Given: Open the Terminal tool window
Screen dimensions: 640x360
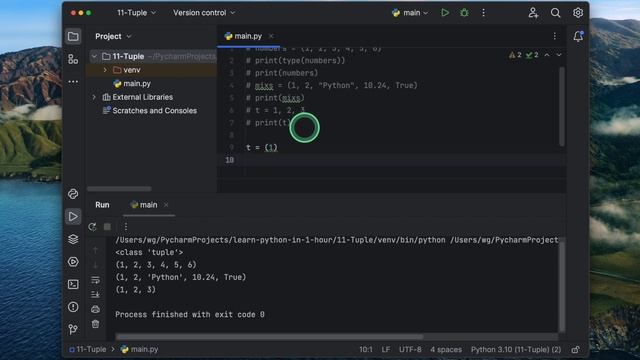Looking at the screenshot, I should click(x=73, y=284).
